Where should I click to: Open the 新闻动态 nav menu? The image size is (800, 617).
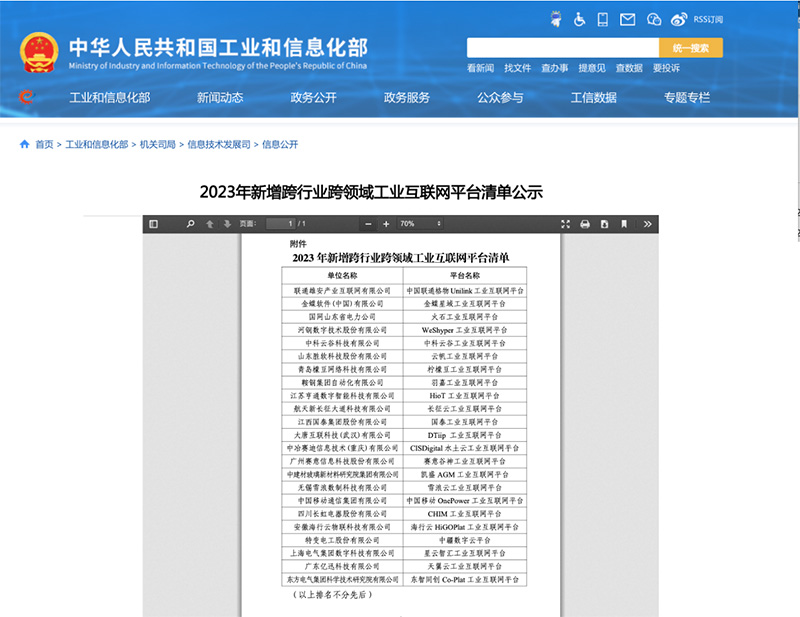tap(220, 97)
